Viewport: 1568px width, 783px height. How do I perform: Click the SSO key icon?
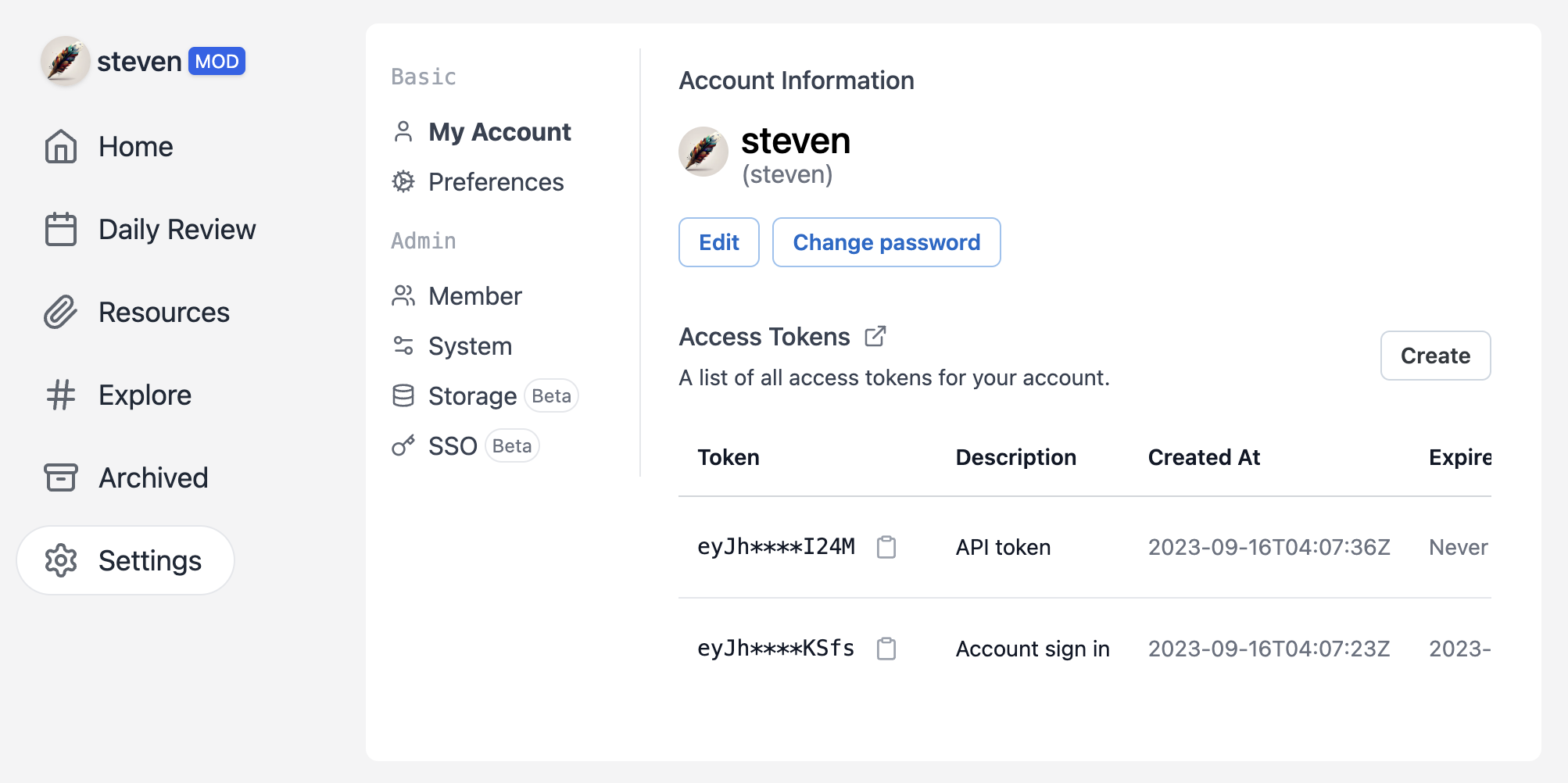pos(403,446)
